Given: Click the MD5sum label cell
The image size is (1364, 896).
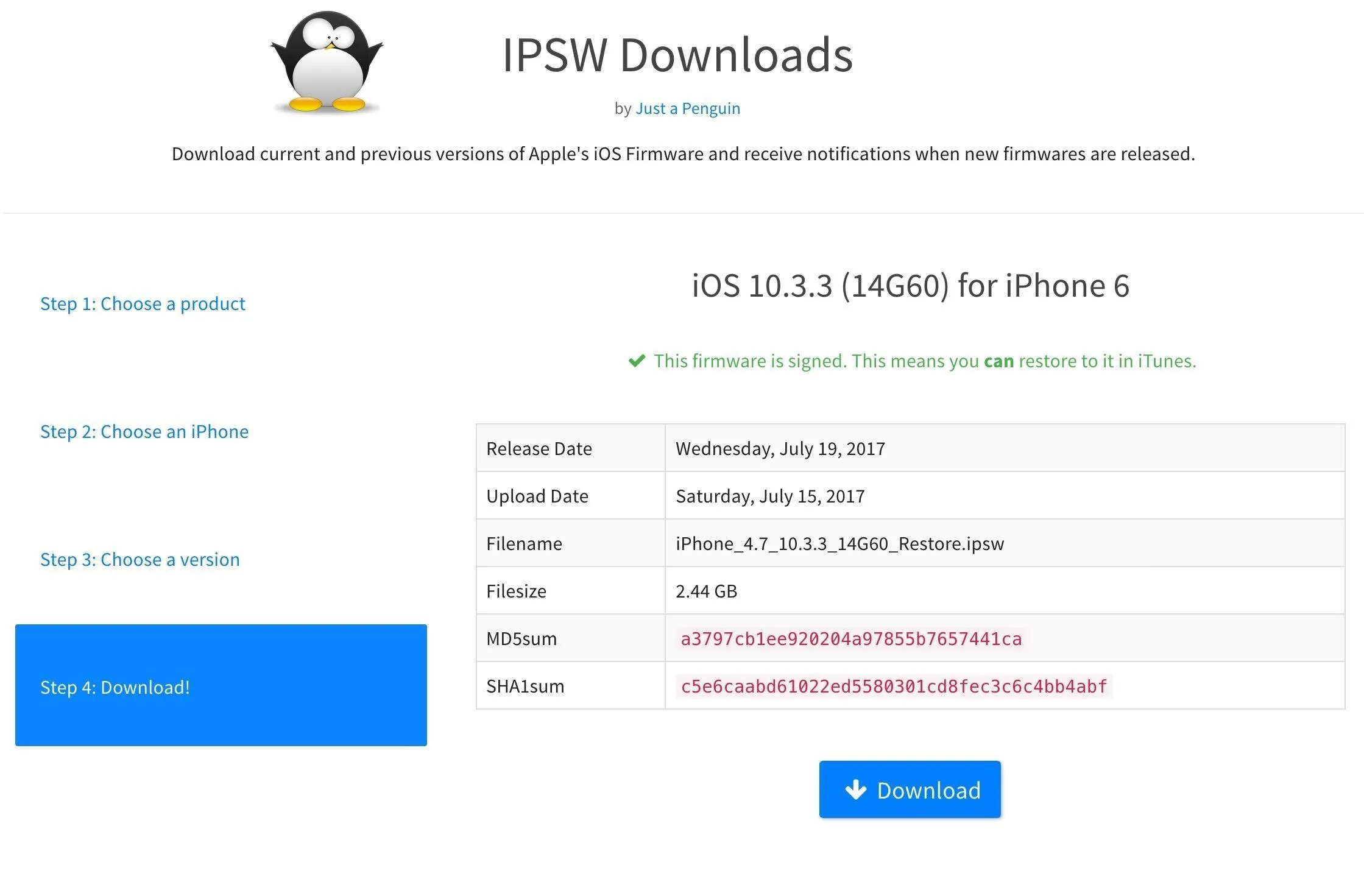Looking at the screenshot, I should (x=571, y=638).
